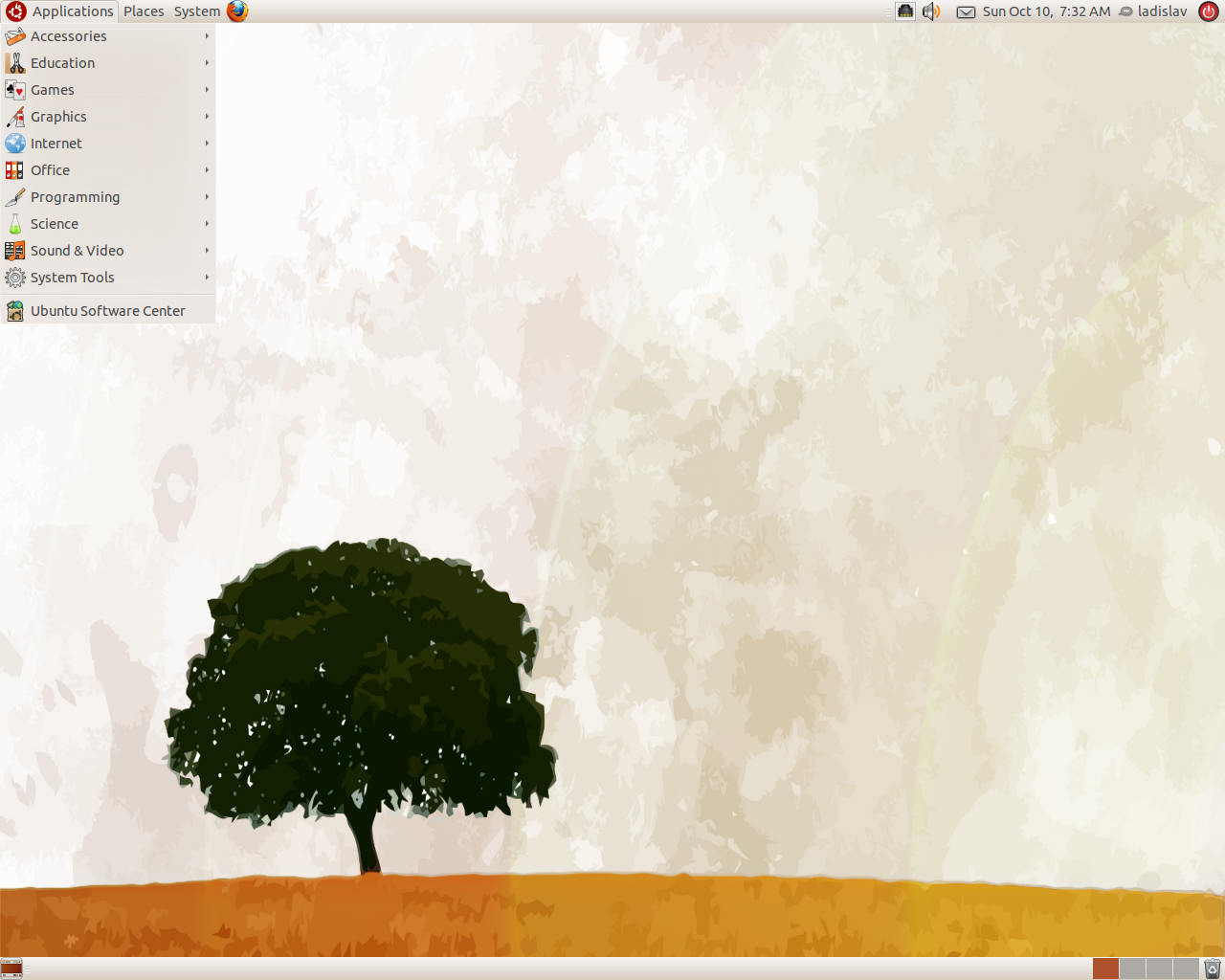Expand the Programming submenu

point(108,197)
